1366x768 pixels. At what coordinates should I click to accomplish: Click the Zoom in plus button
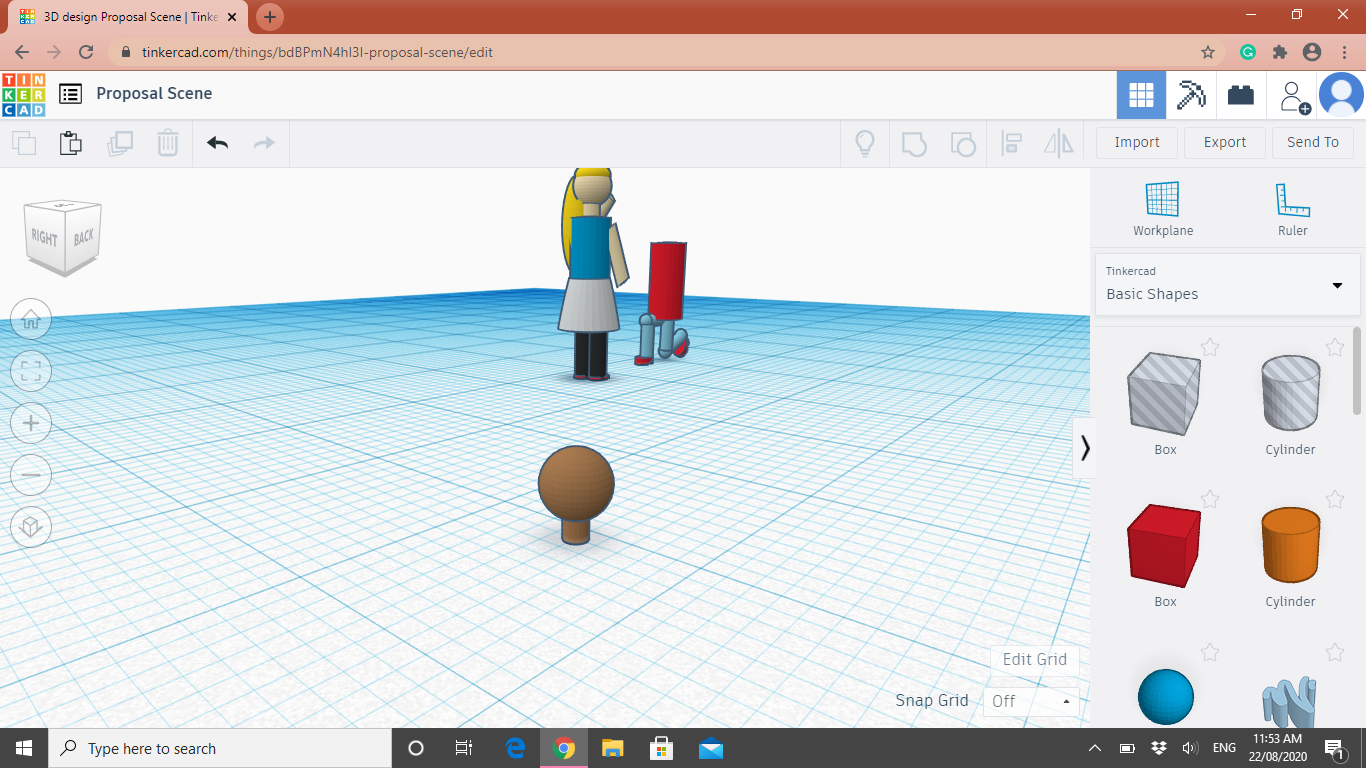click(x=31, y=423)
